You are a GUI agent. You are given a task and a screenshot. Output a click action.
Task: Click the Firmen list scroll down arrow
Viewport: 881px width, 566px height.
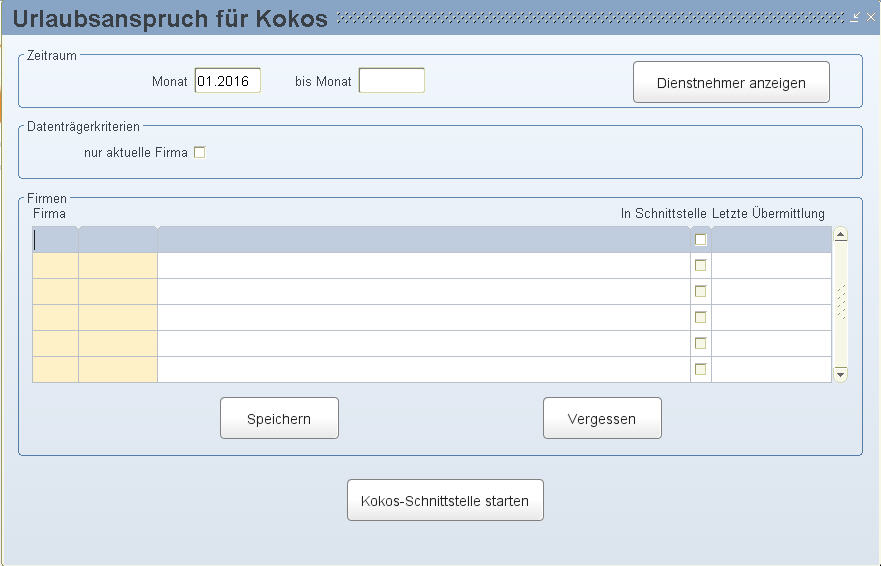tap(841, 374)
